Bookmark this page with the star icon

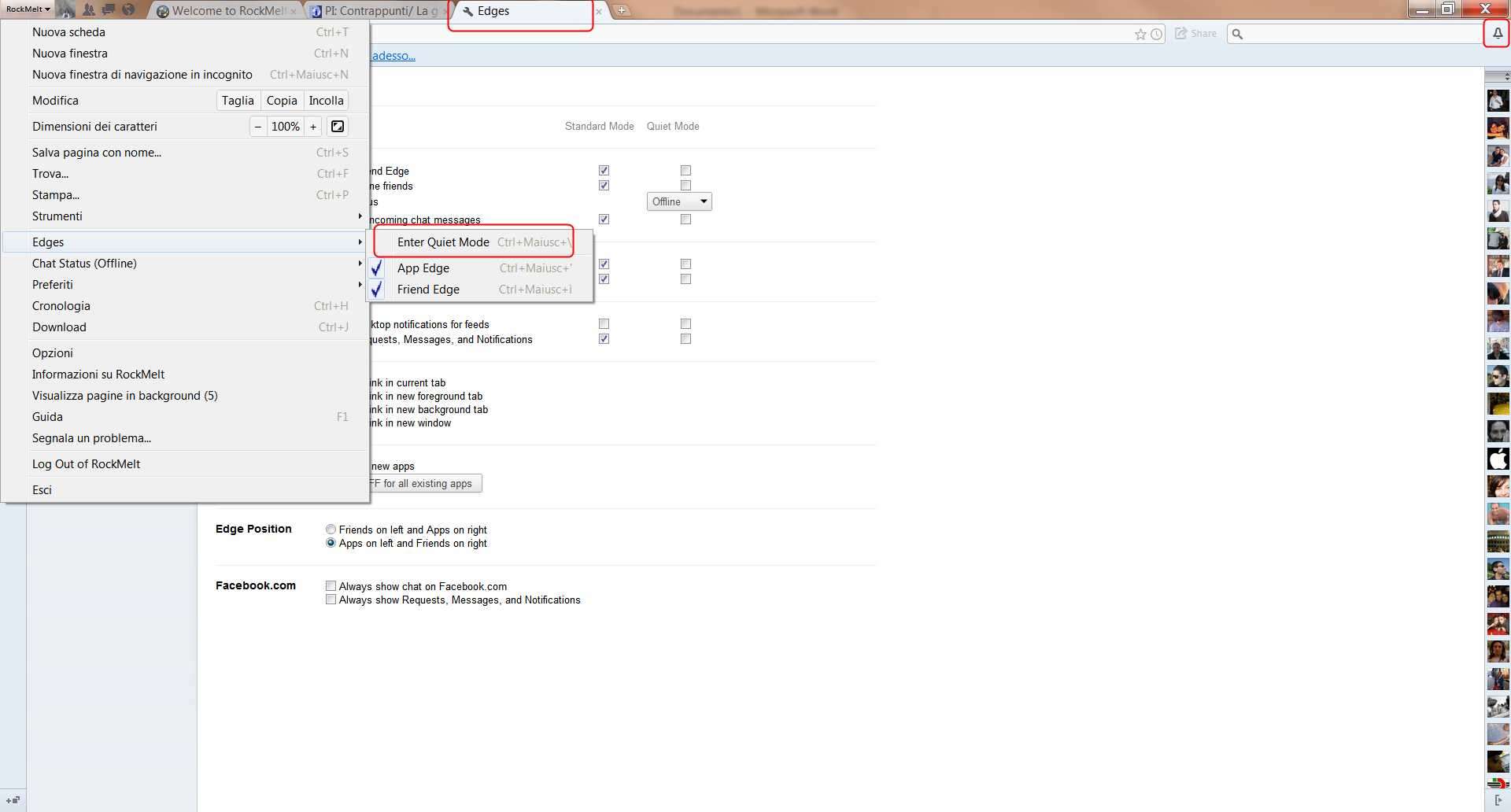(1140, 34)
